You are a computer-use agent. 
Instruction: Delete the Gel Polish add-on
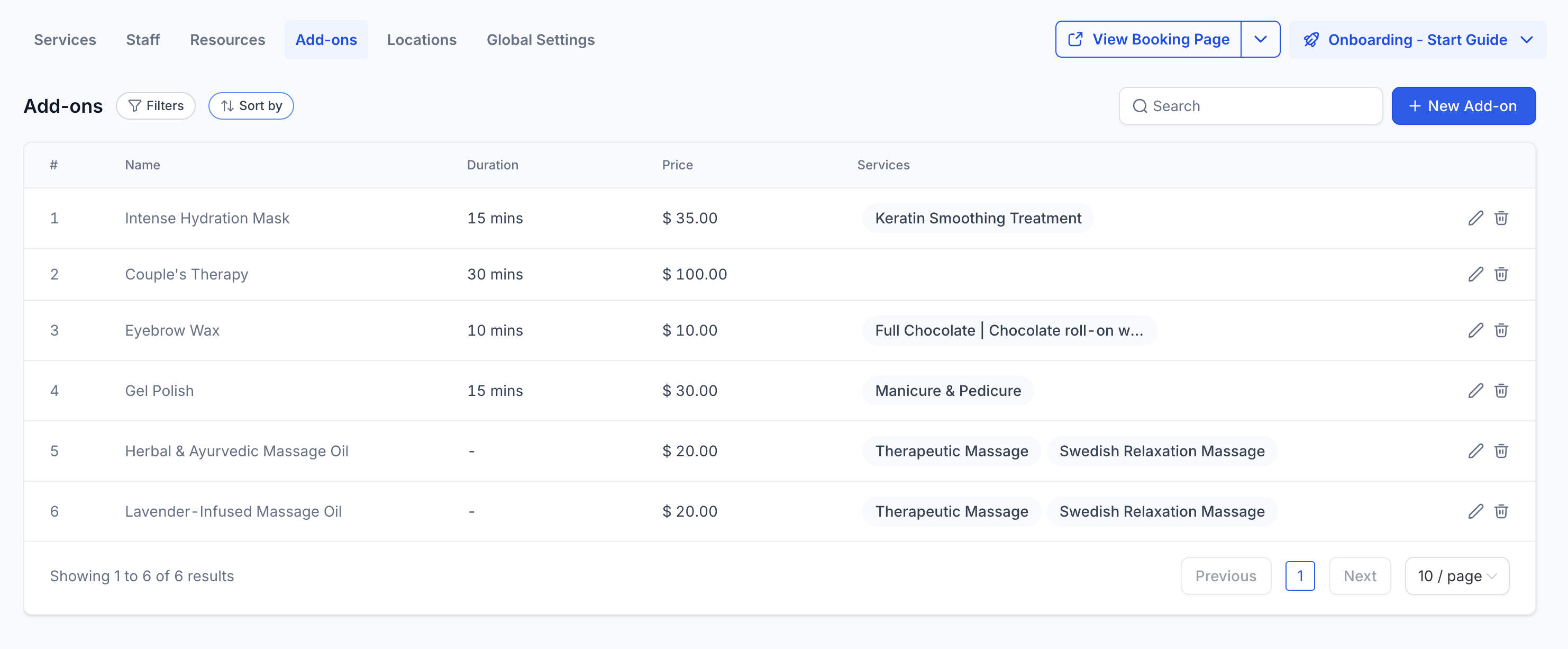(1500, 390)
